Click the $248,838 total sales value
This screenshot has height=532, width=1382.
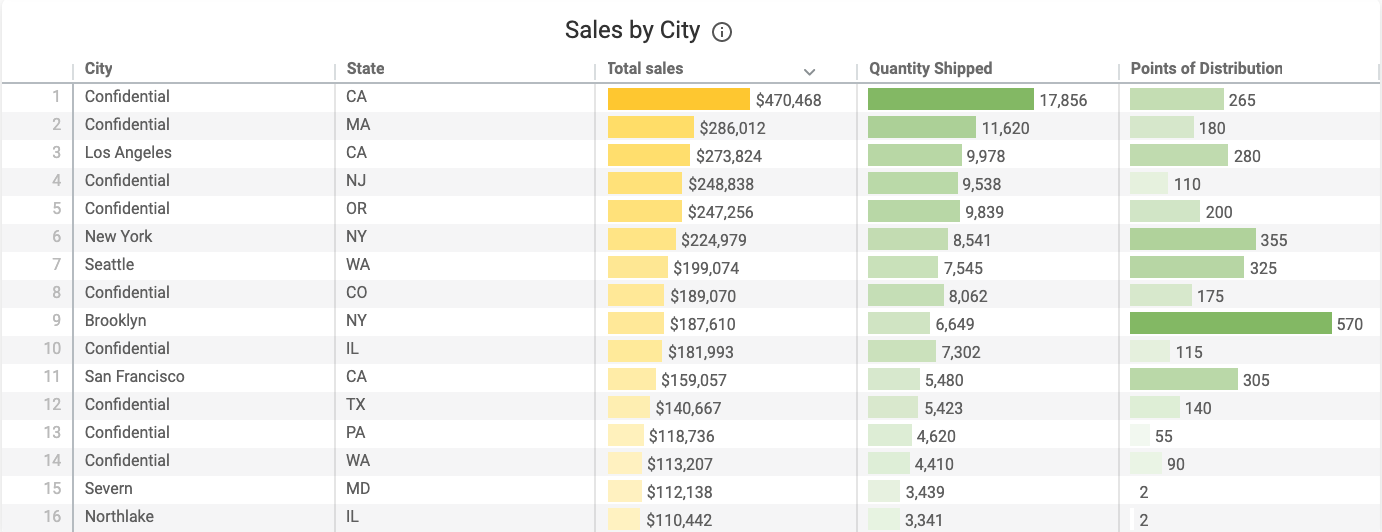pyautogui.click(x=721, y=184)
